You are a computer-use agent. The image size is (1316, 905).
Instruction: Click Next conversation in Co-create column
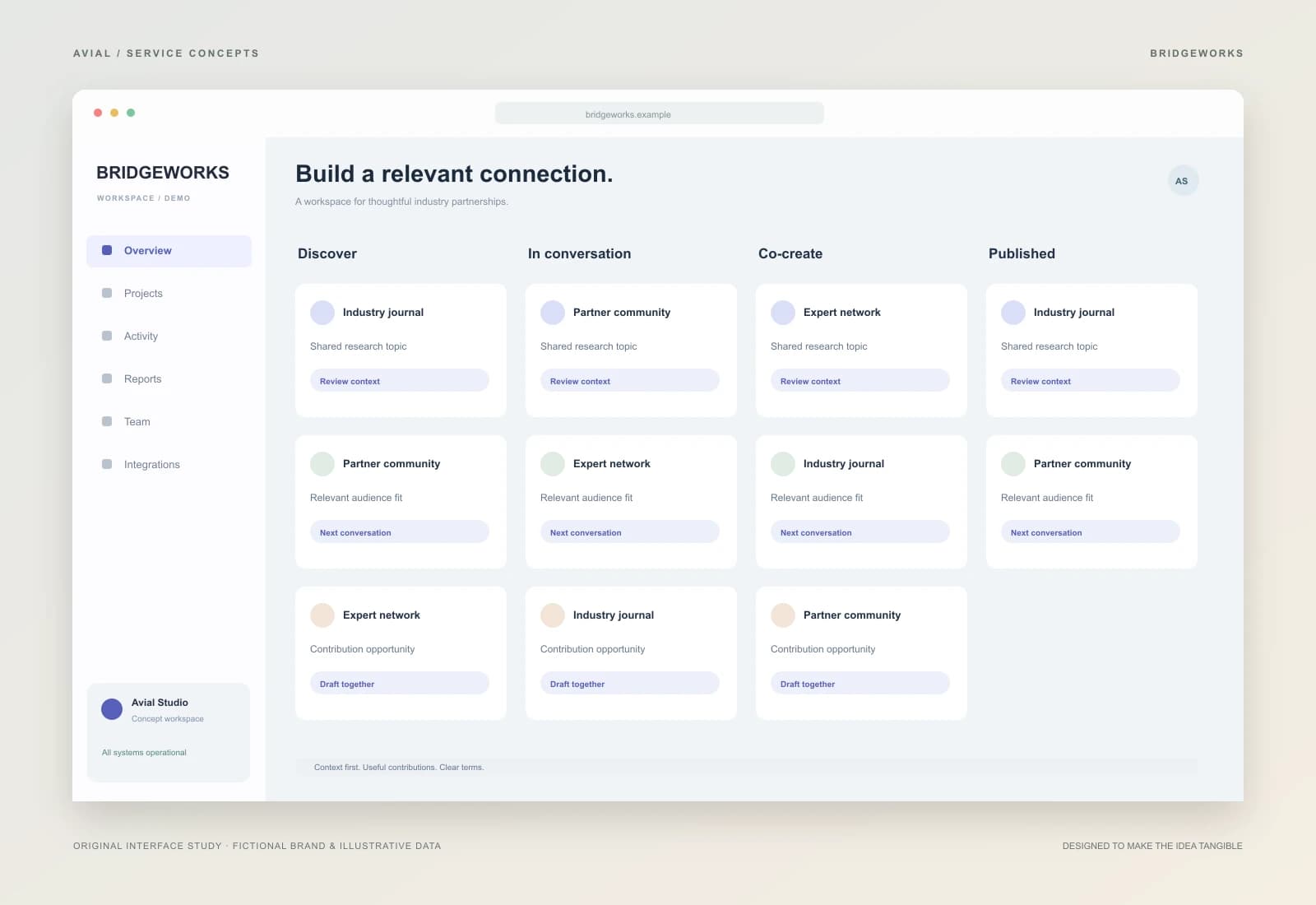tap(860, 532)
